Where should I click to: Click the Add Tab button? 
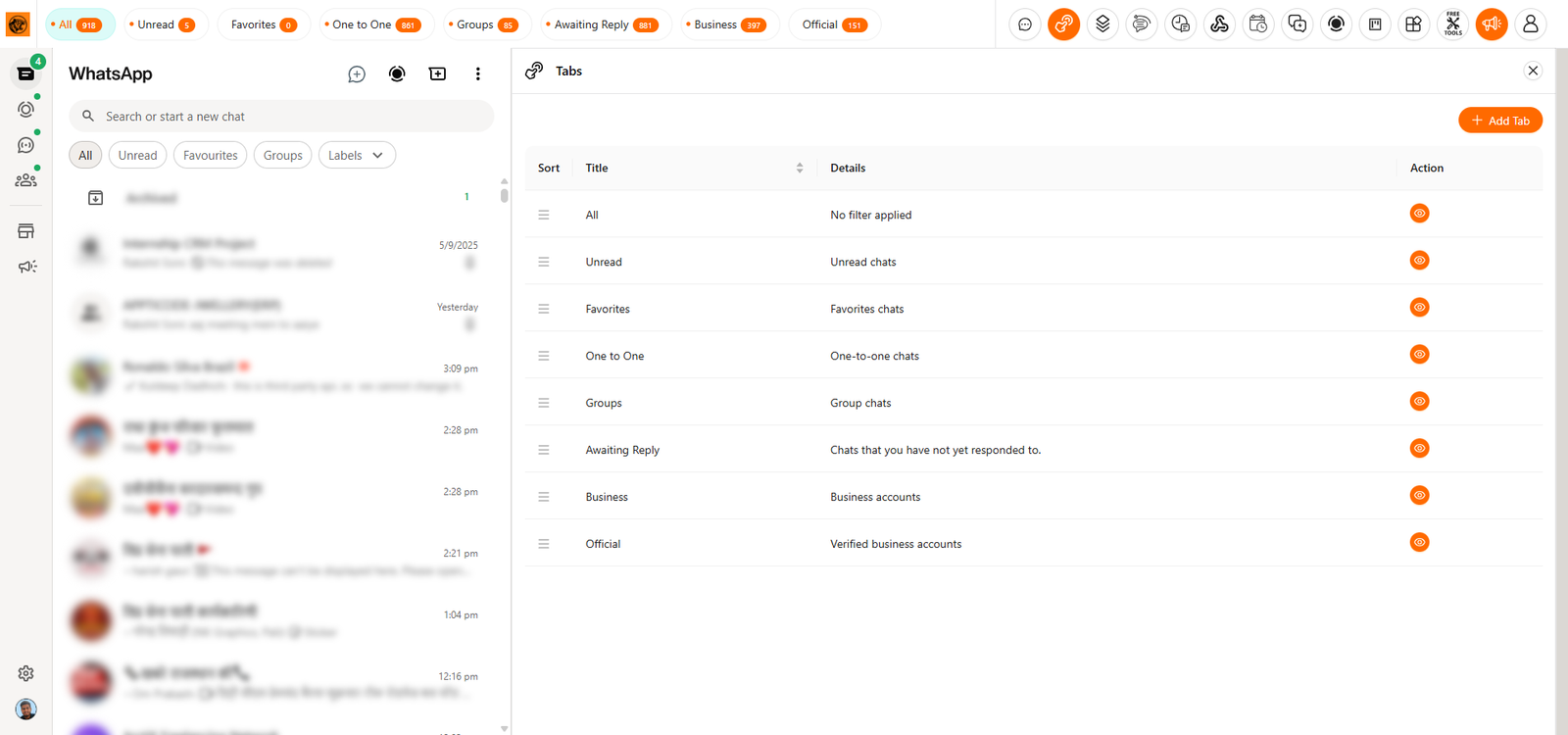coord(1500,121)
